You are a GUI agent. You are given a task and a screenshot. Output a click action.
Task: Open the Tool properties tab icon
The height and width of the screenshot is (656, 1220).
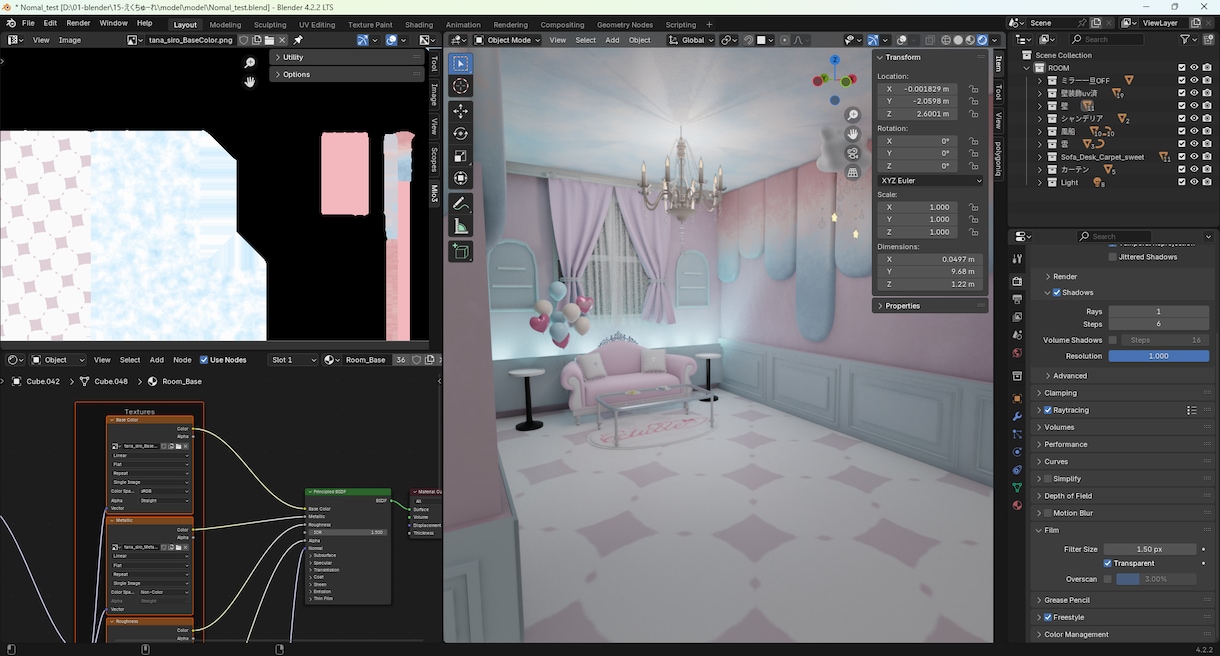point(1017,259)
